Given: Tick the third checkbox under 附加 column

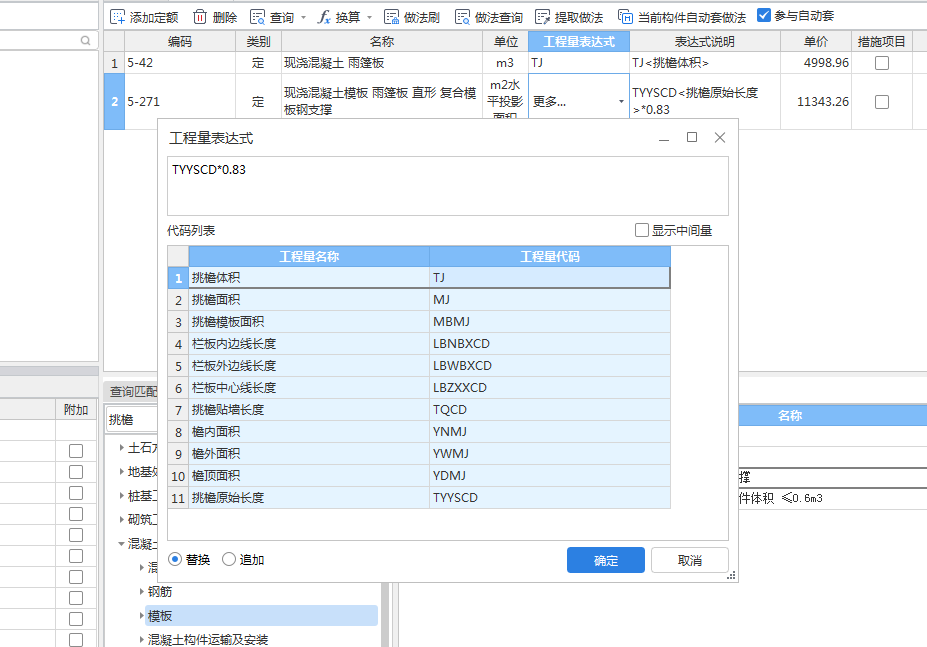Looking at the screenshot, I should 76,493.
